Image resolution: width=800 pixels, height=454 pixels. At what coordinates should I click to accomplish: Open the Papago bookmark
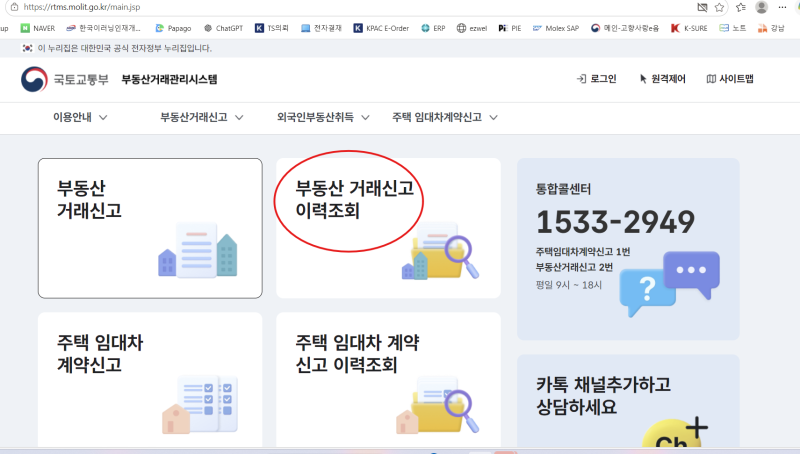pos(173,28)
